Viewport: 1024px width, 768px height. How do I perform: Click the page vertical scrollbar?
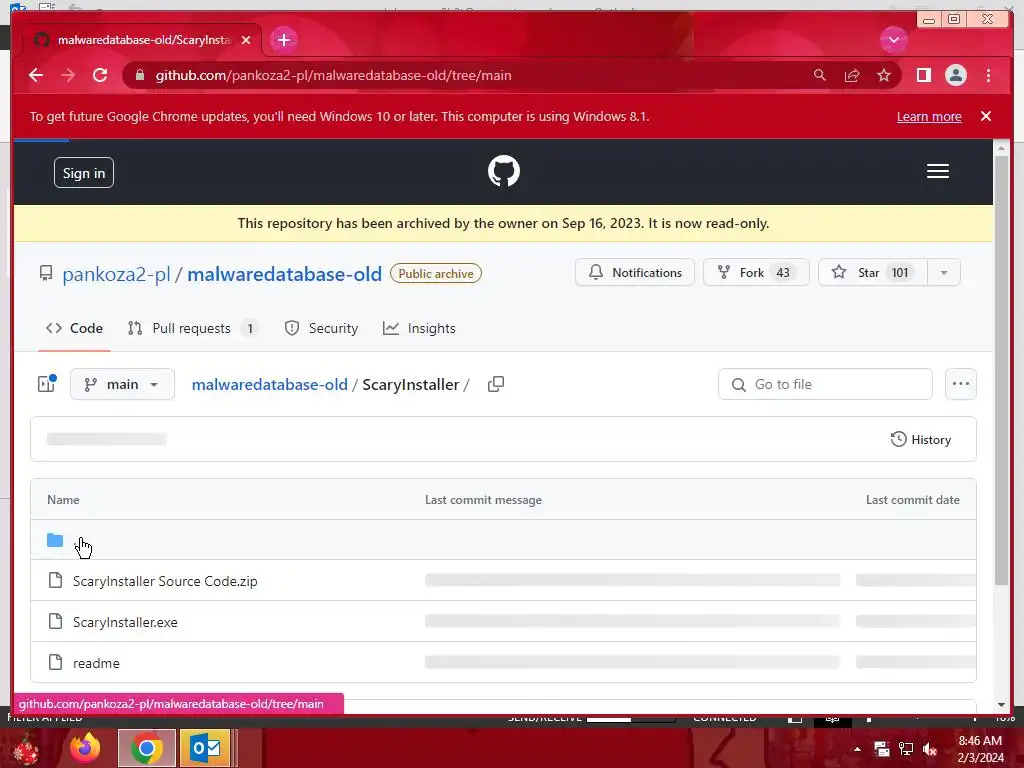pos(1001,371)
